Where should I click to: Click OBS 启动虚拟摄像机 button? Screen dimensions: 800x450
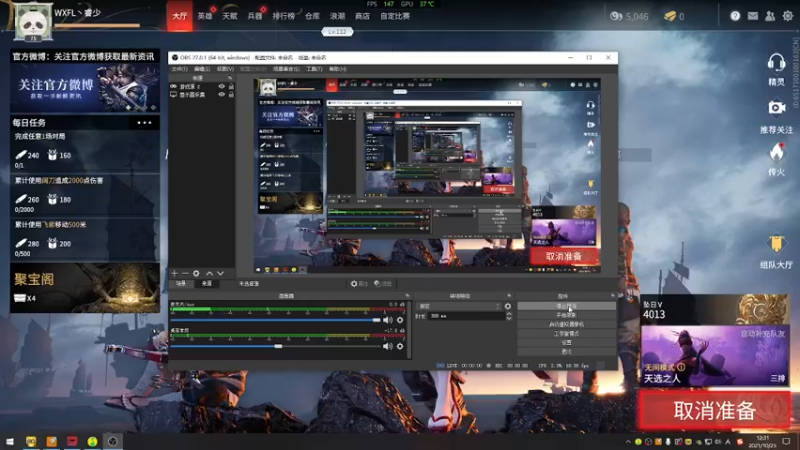(x=566, y=324)
